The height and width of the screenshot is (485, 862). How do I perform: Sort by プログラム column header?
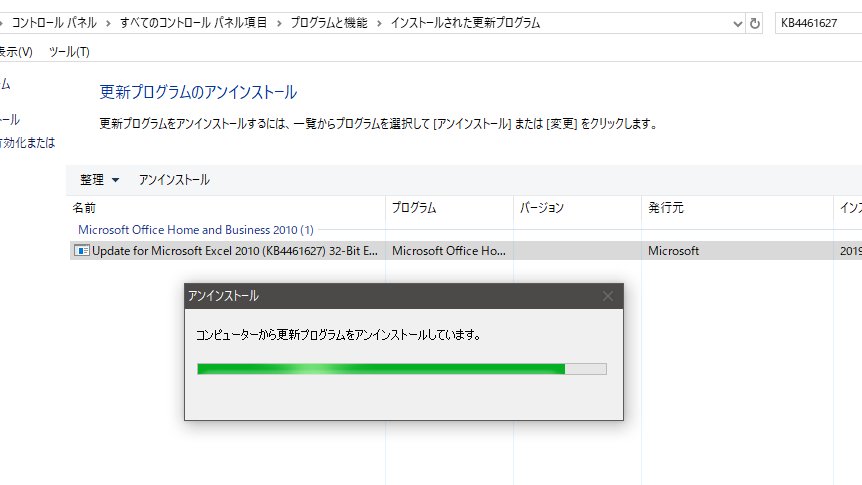[449, 208]
